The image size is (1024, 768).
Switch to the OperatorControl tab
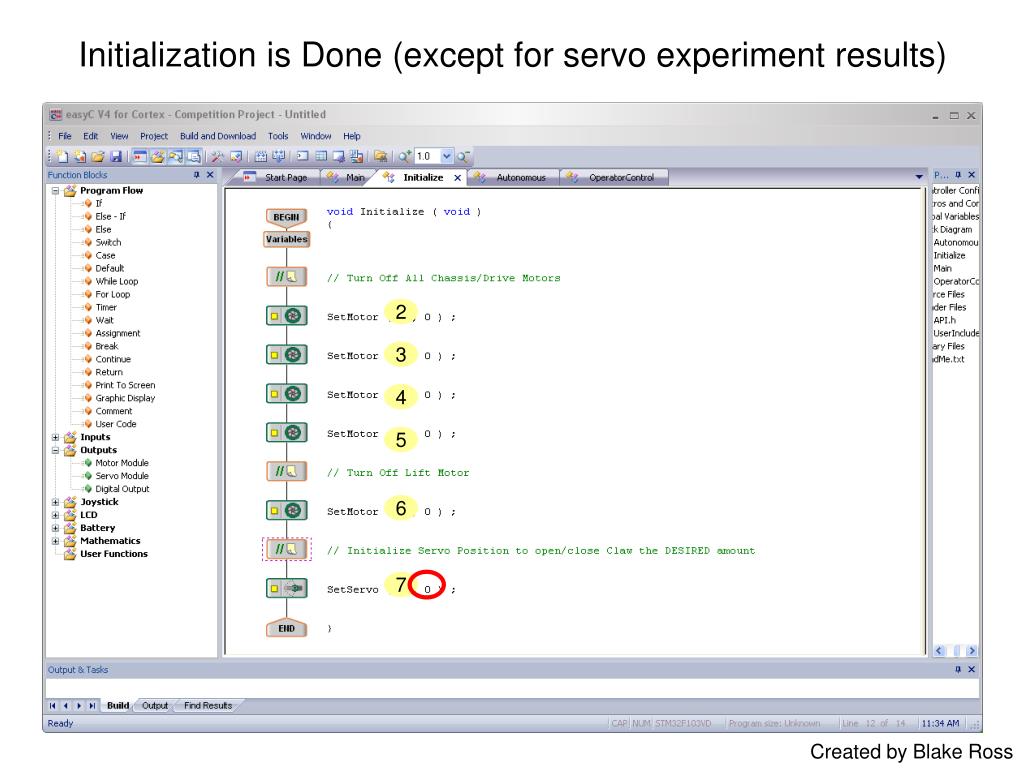[x=620, y=178]
